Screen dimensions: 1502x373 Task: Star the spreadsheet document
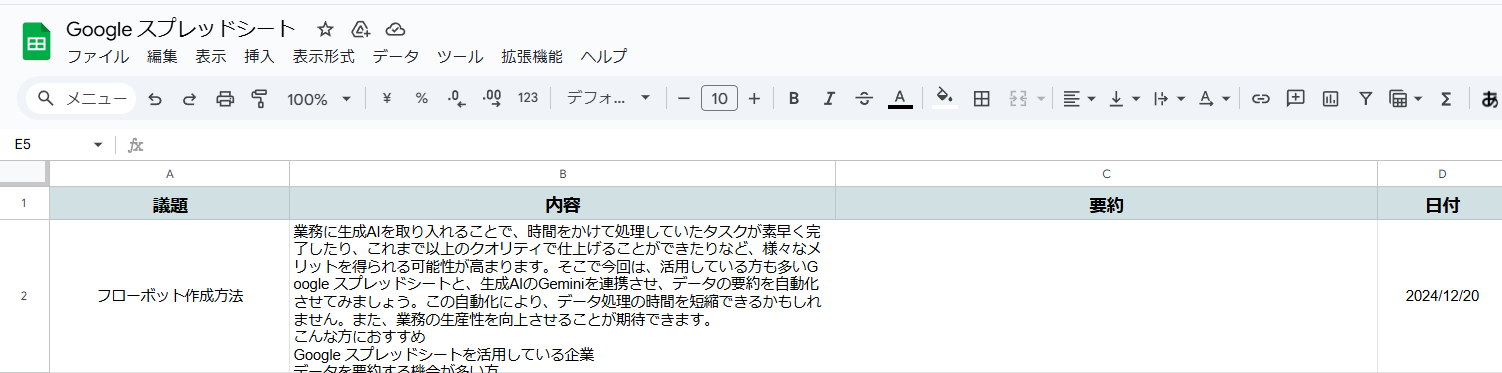[325, 29]
